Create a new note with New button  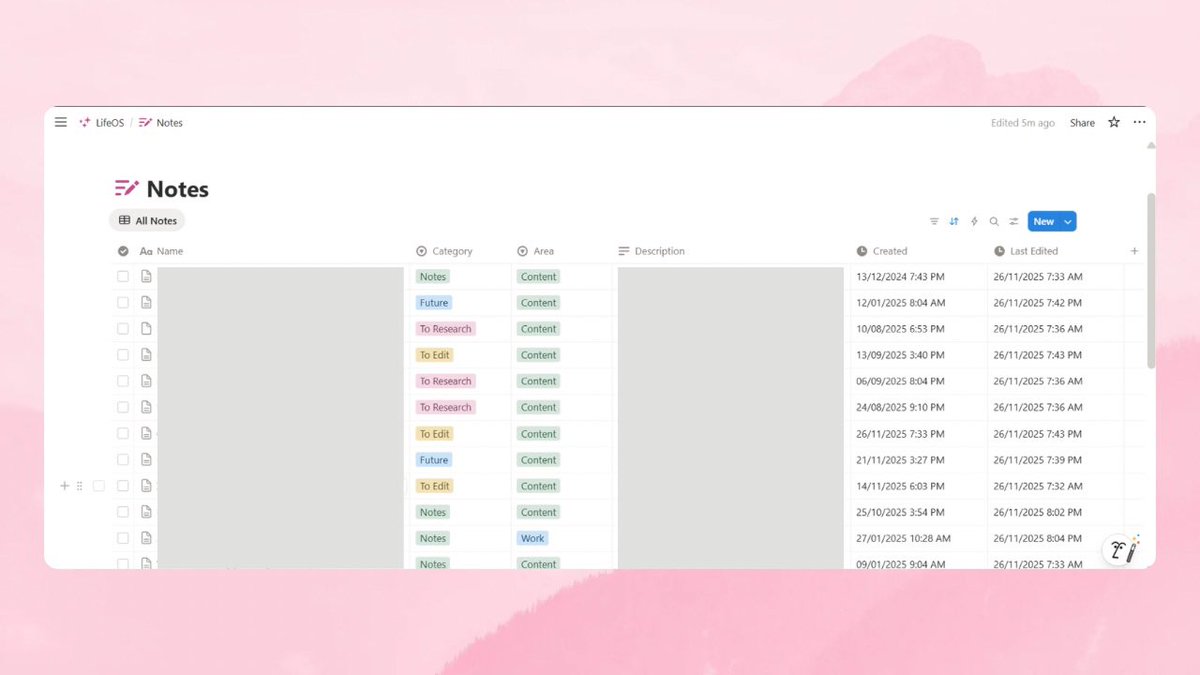pyautogui.click(x=1044, y=222)
